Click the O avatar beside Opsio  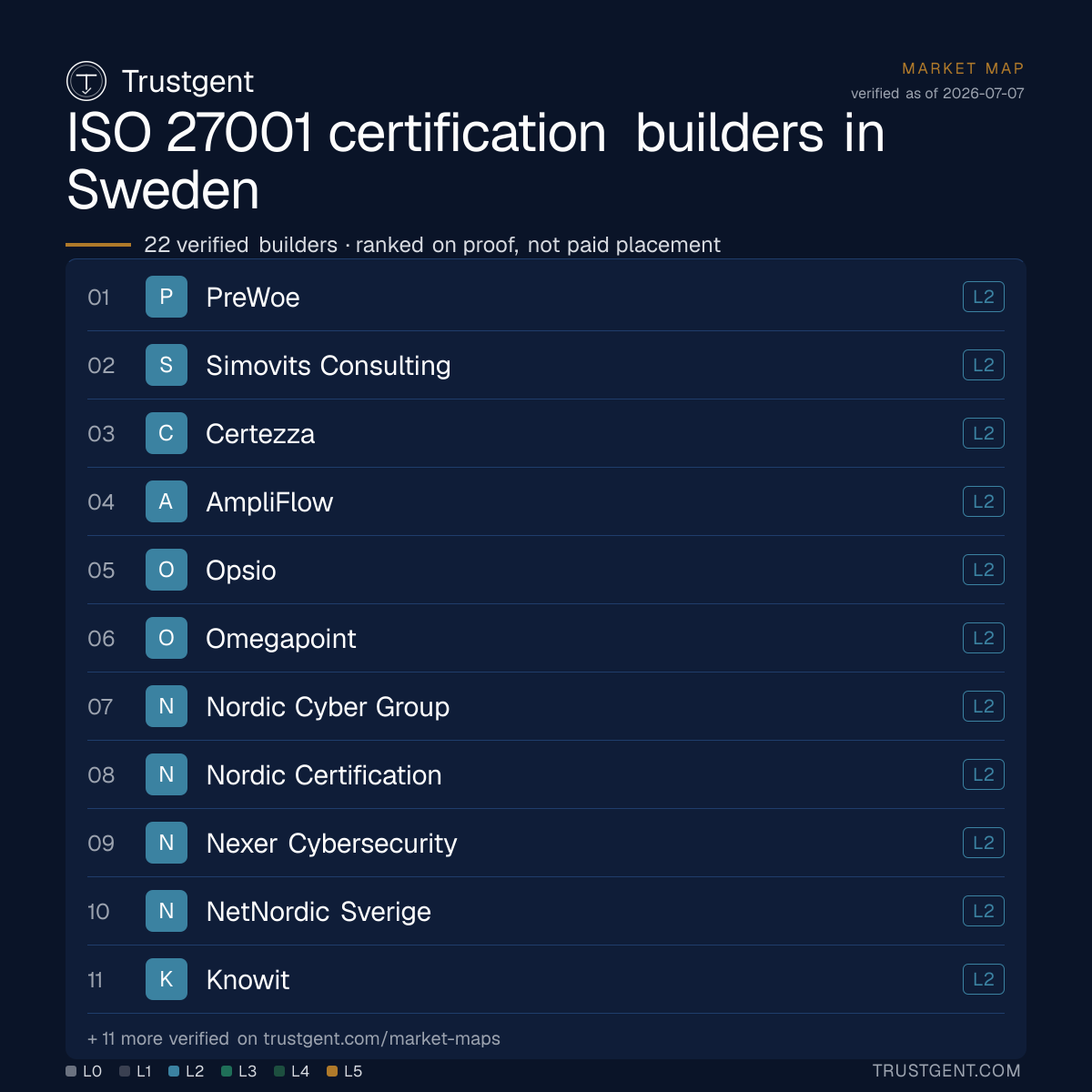(167, 570)
